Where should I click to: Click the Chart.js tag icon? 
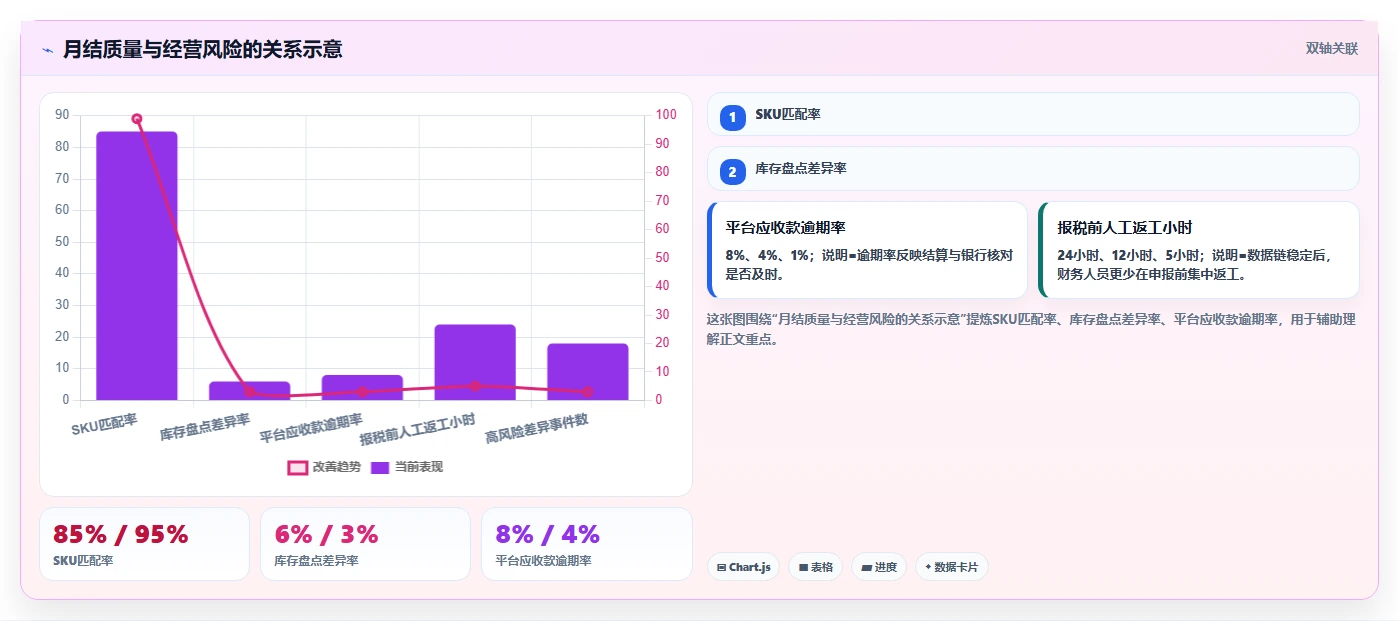pyautogui.click(x=721, y=567)
